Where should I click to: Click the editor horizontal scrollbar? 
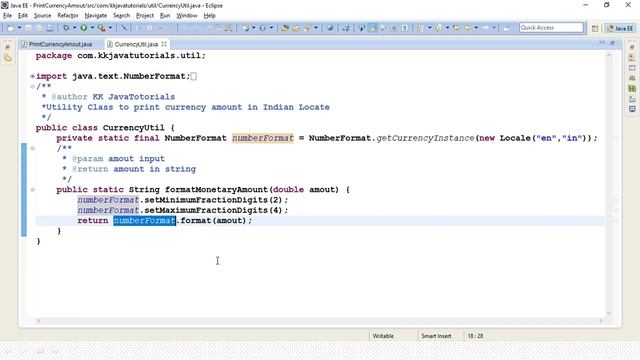pyautogui.click(x=320, y=321)
